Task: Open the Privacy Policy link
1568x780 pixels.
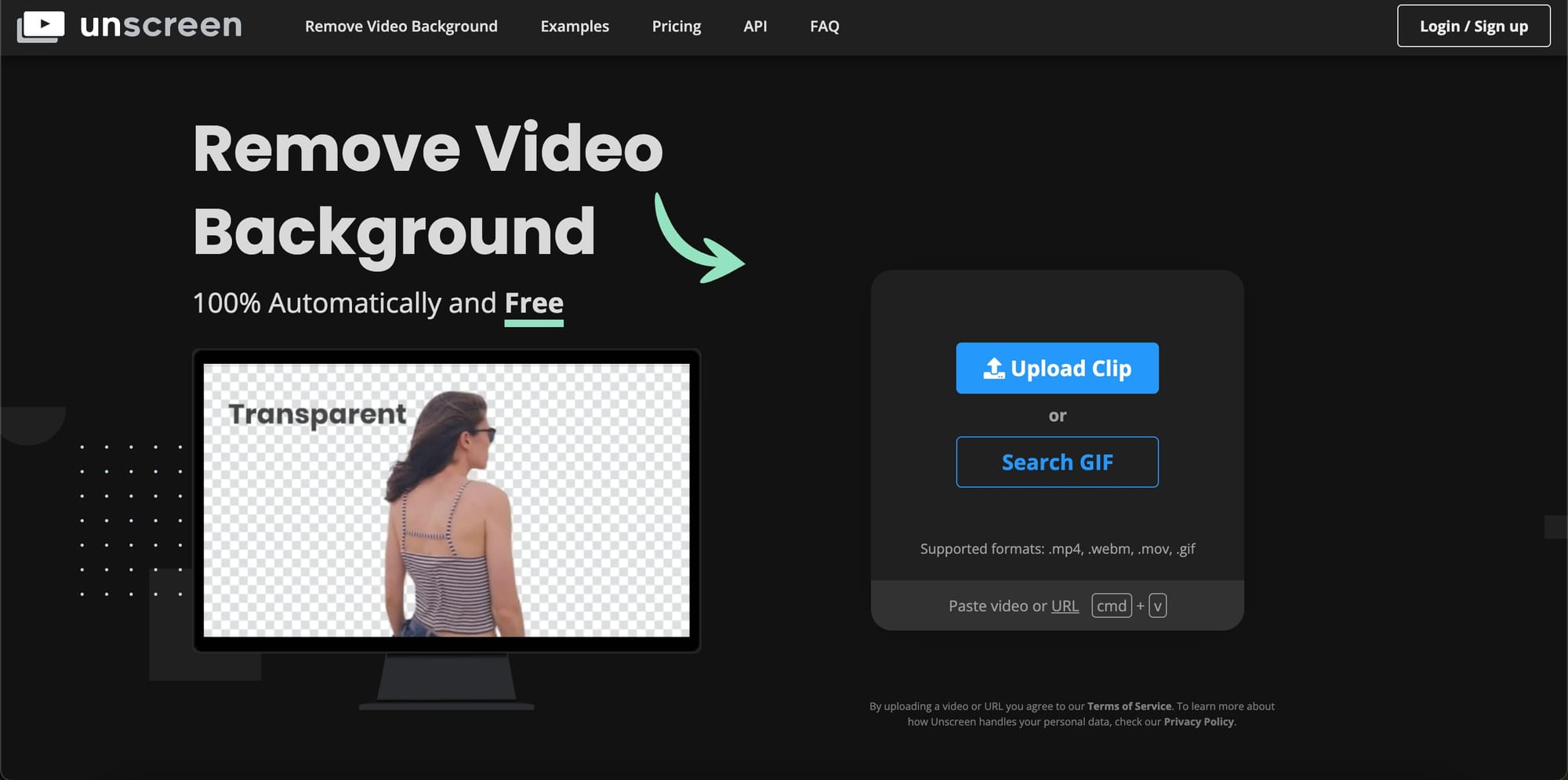Action: pos(1199,722)
